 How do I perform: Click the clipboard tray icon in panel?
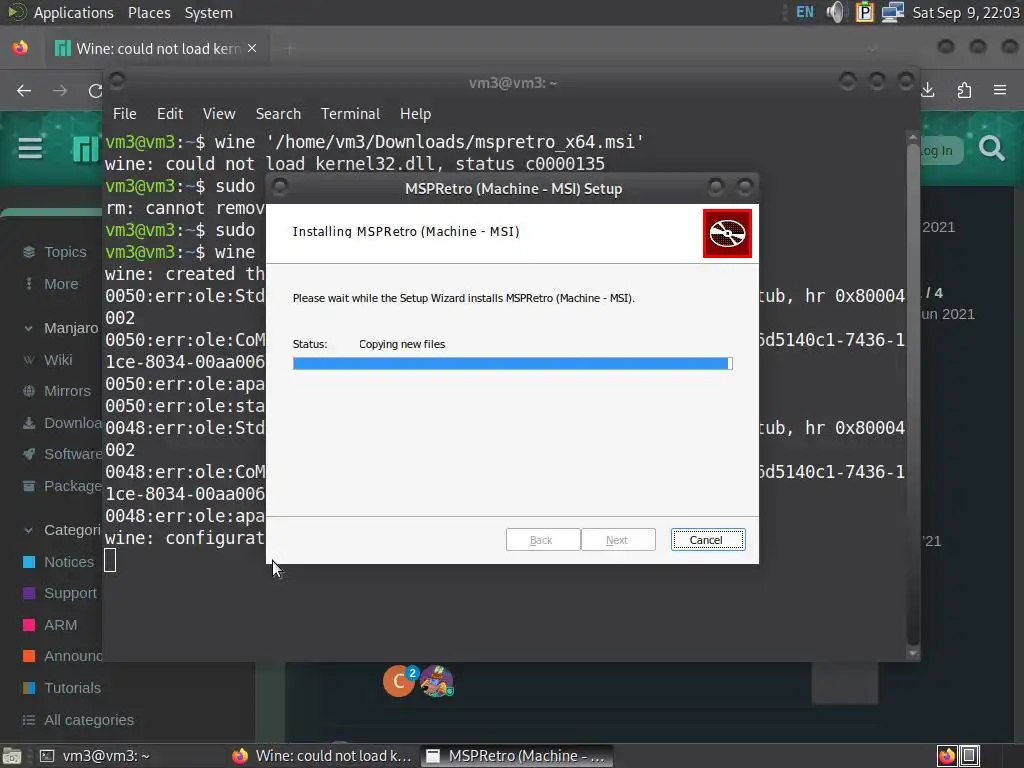(x=865, y=12)
